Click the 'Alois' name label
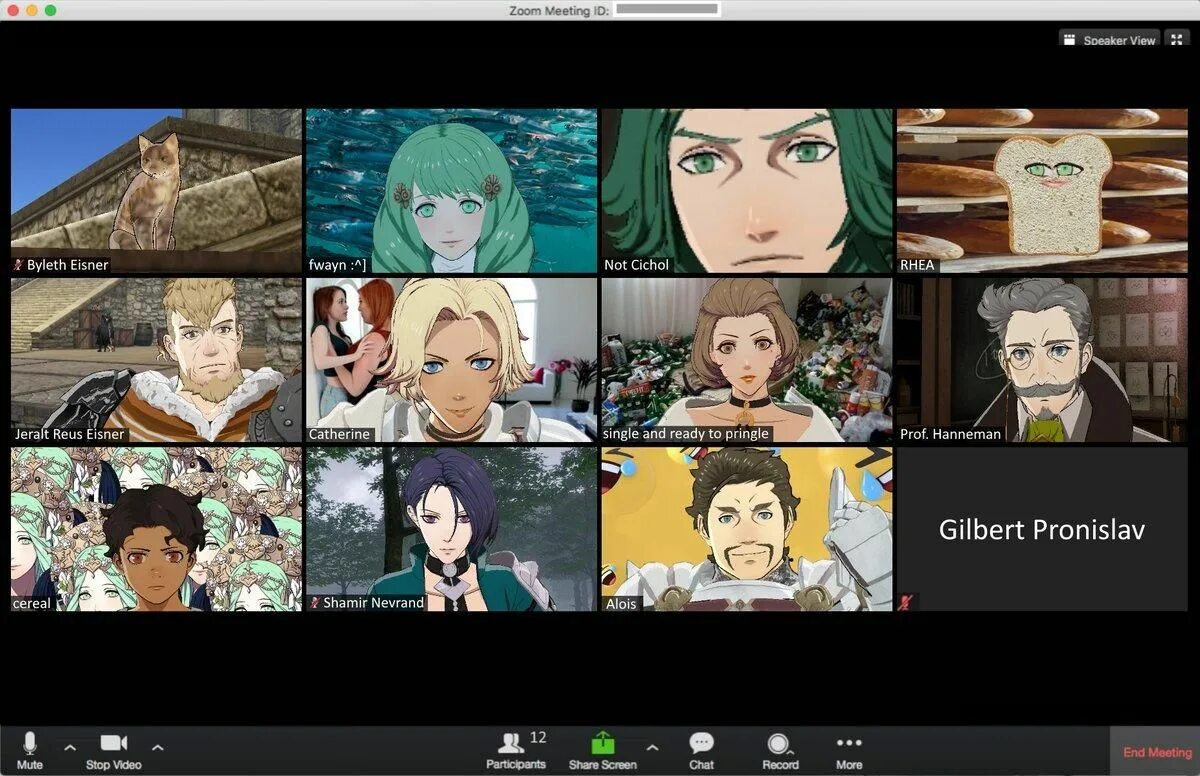 click(621, 603)
